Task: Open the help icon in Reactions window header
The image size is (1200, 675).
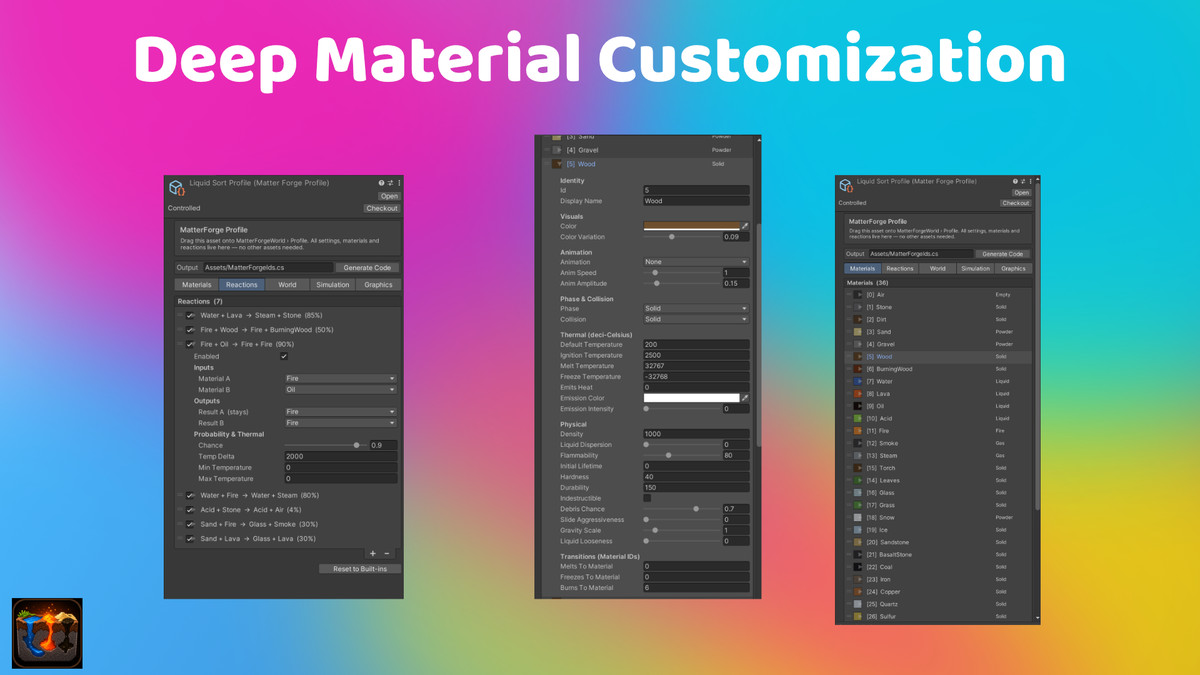Action: click(x=381, y=183)
